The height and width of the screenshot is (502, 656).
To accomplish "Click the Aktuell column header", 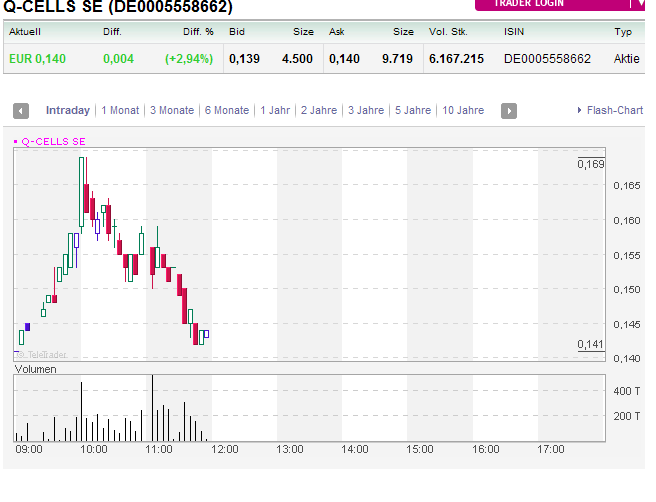I will [25, 32].
